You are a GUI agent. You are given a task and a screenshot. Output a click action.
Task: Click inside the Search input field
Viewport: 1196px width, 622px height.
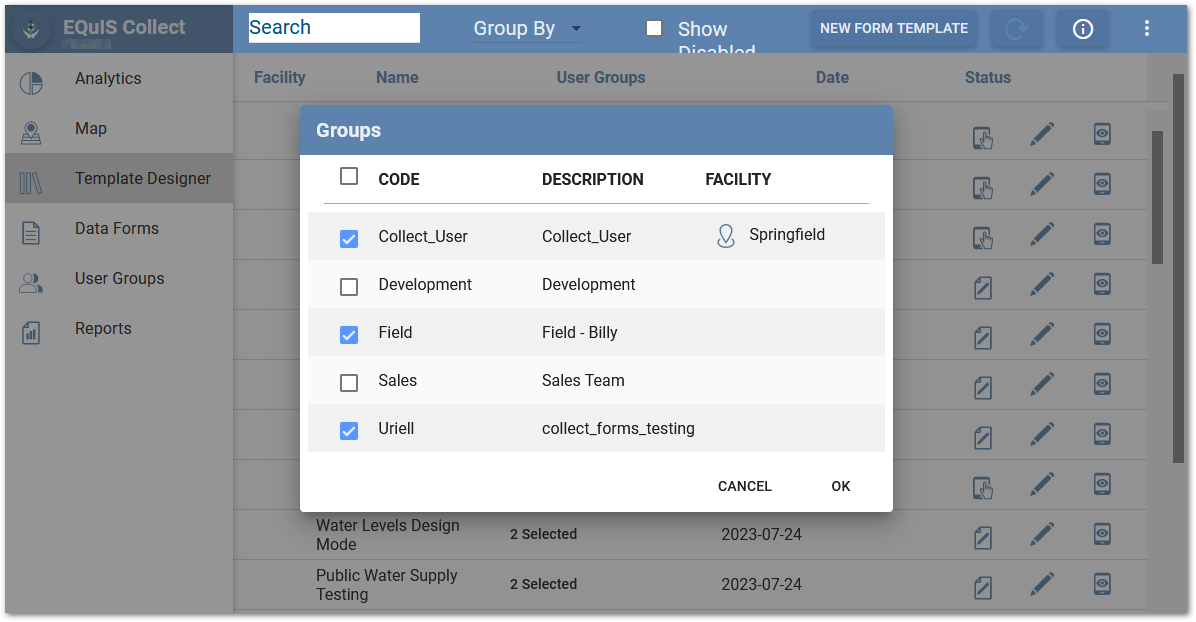coord(333,27)
